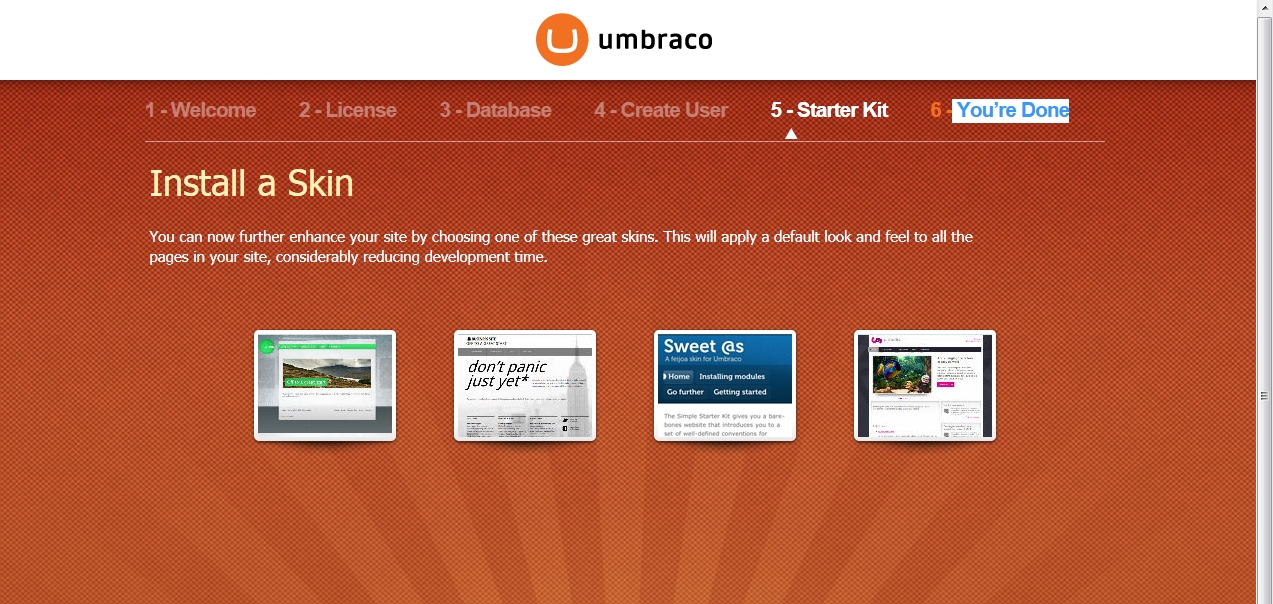Jump to step 6 - You're Done
Image resolution: width=1273 pixels, height=604 pixels.
pos(1000,110)
